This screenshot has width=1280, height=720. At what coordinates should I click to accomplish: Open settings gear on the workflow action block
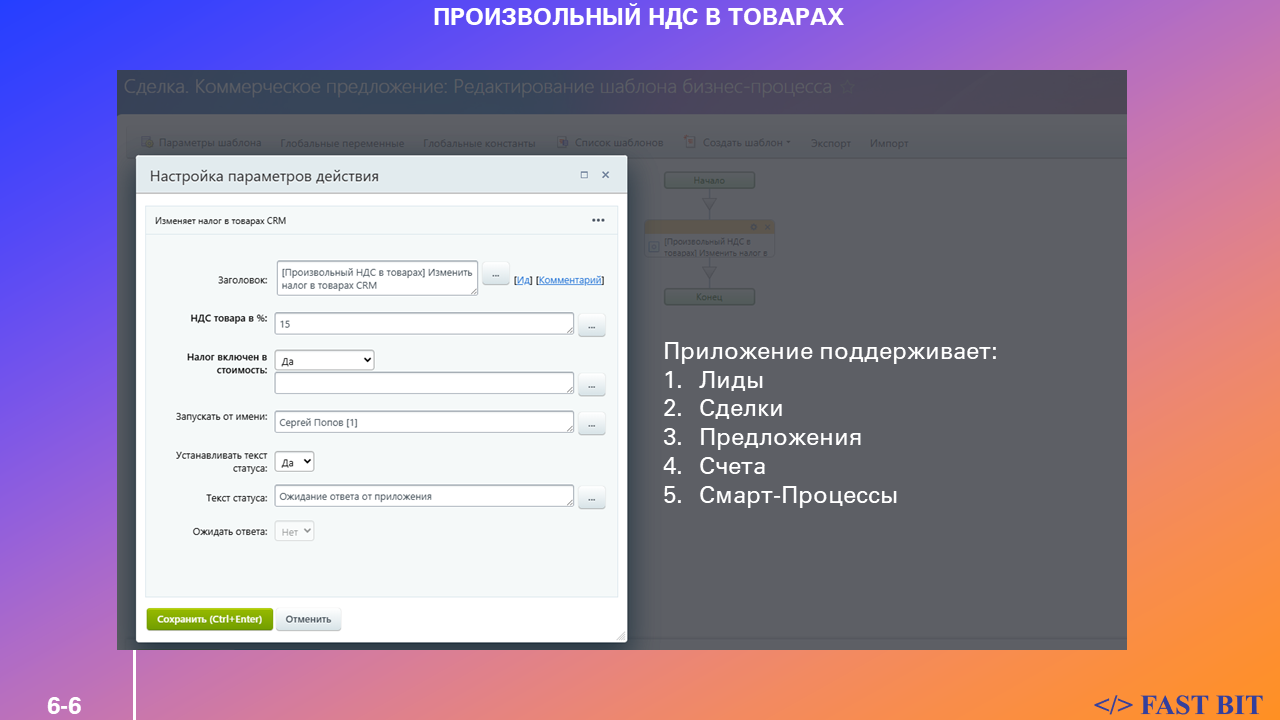(753, 227)
